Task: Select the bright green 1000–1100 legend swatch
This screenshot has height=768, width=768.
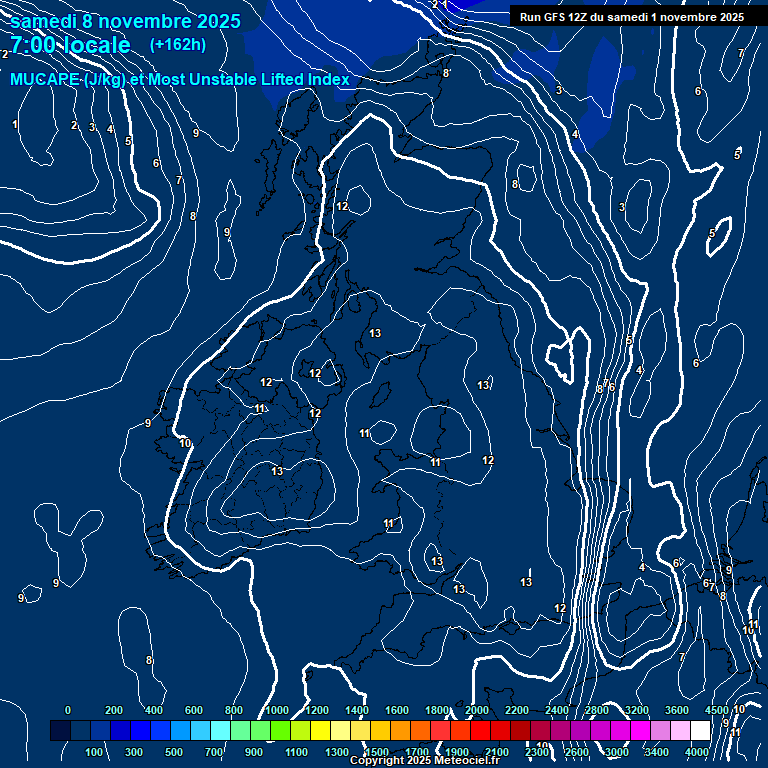Action: click(x=281, y=730)
